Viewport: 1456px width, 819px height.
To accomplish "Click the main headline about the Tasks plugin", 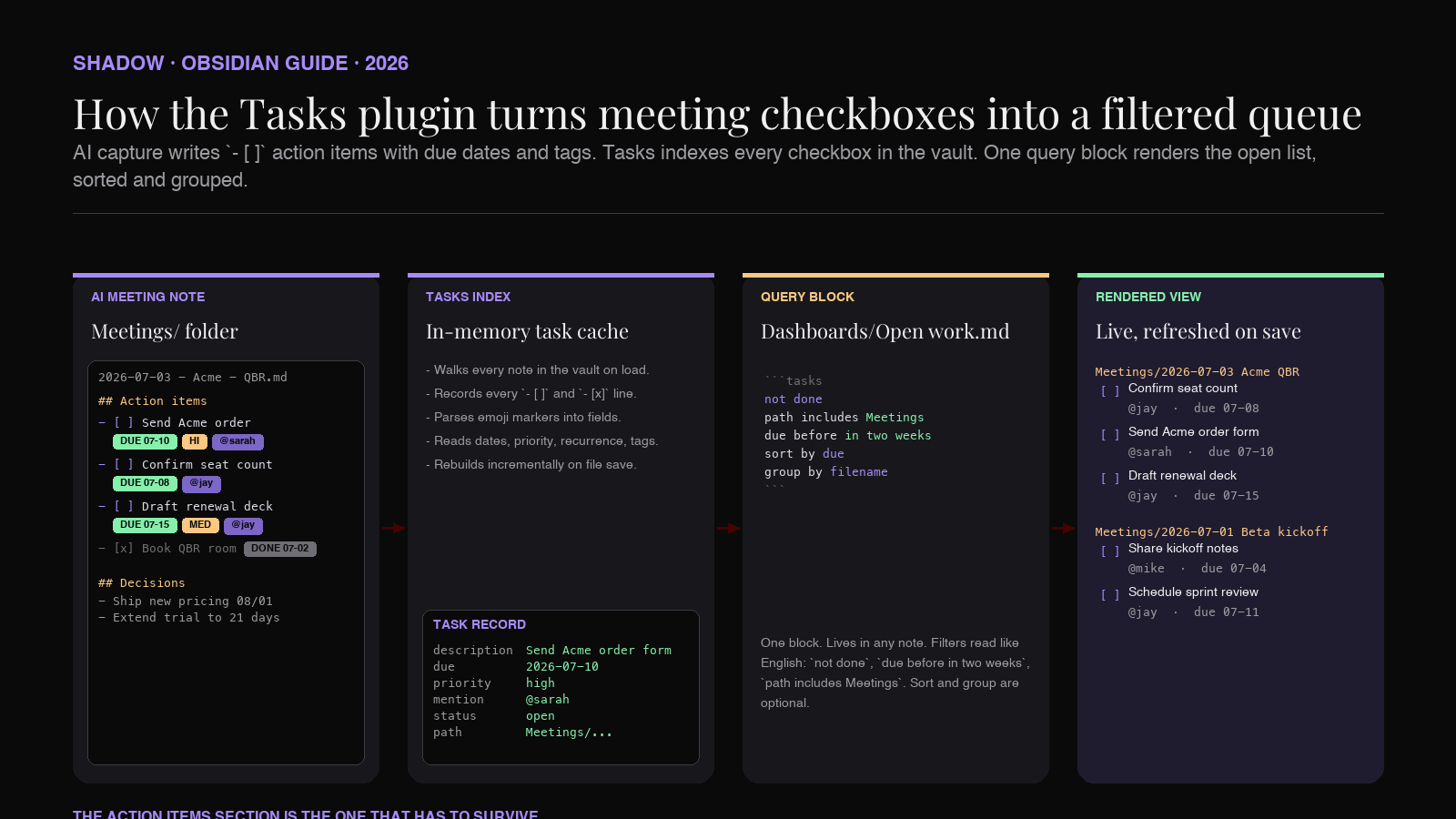I will point(717,114).
